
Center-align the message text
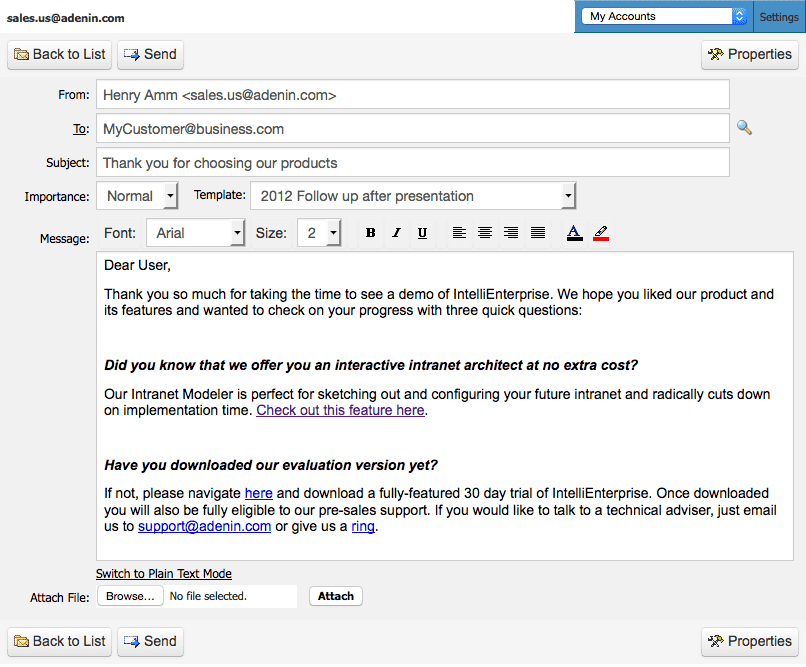click(485, 233)
